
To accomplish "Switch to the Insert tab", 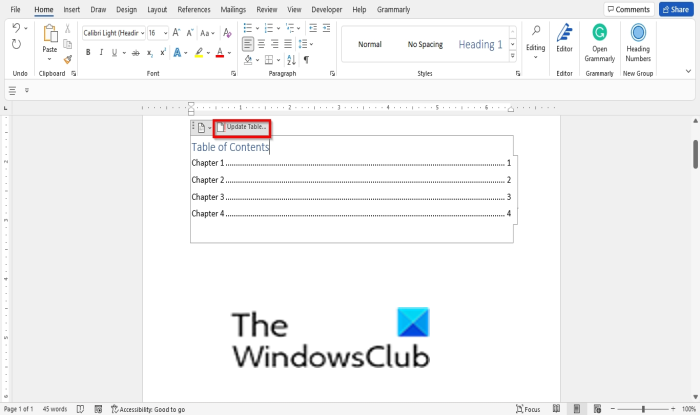I will tap(71, 9).
